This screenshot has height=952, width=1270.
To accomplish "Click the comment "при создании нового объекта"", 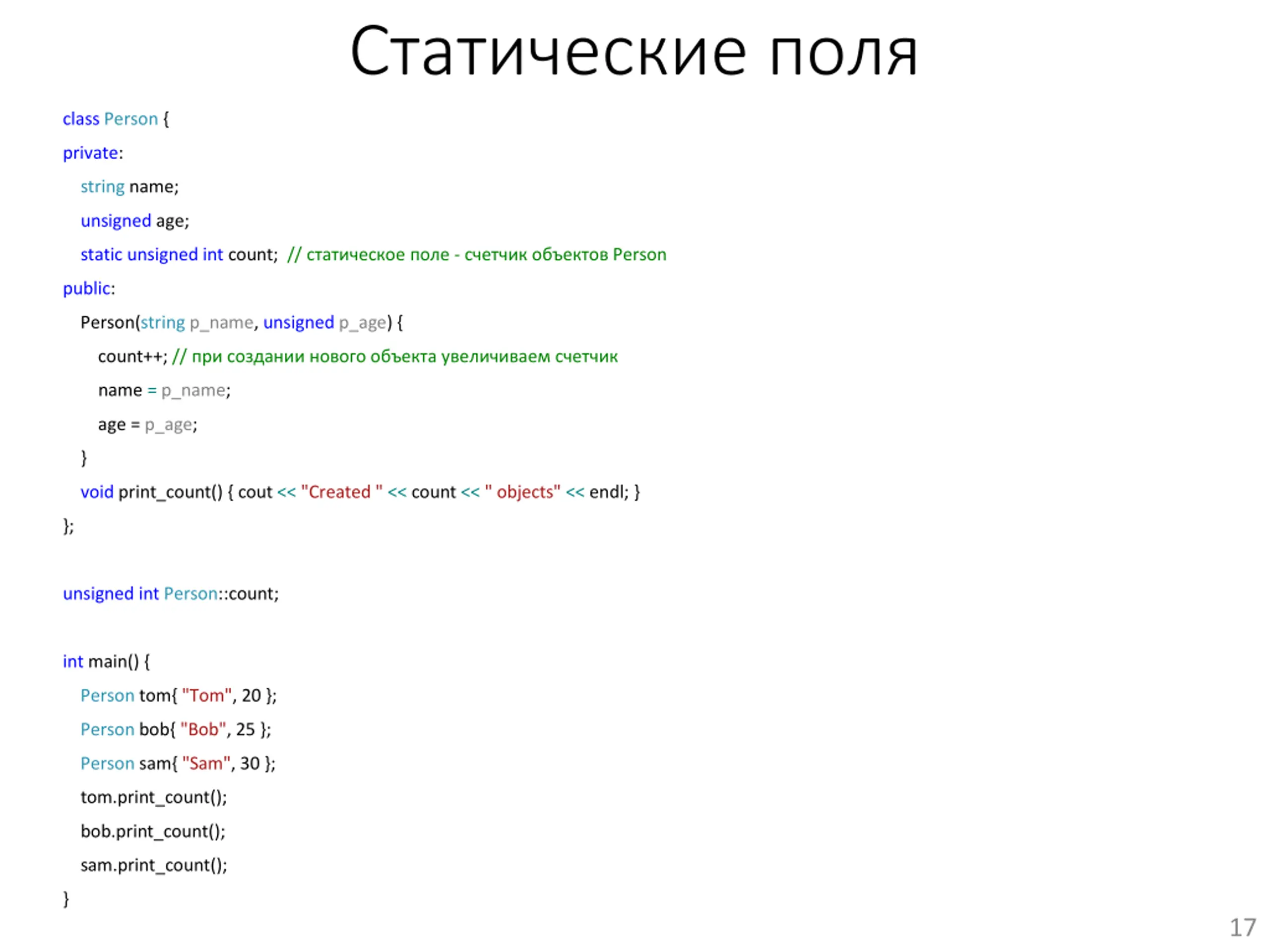I will click(x=395, y=357).
